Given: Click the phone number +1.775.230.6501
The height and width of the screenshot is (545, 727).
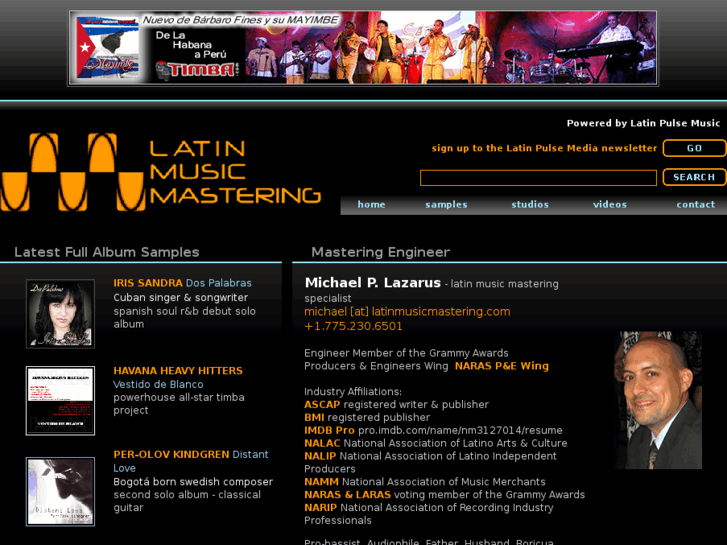Looking at the screenshot, I should [x=353, y=326].
